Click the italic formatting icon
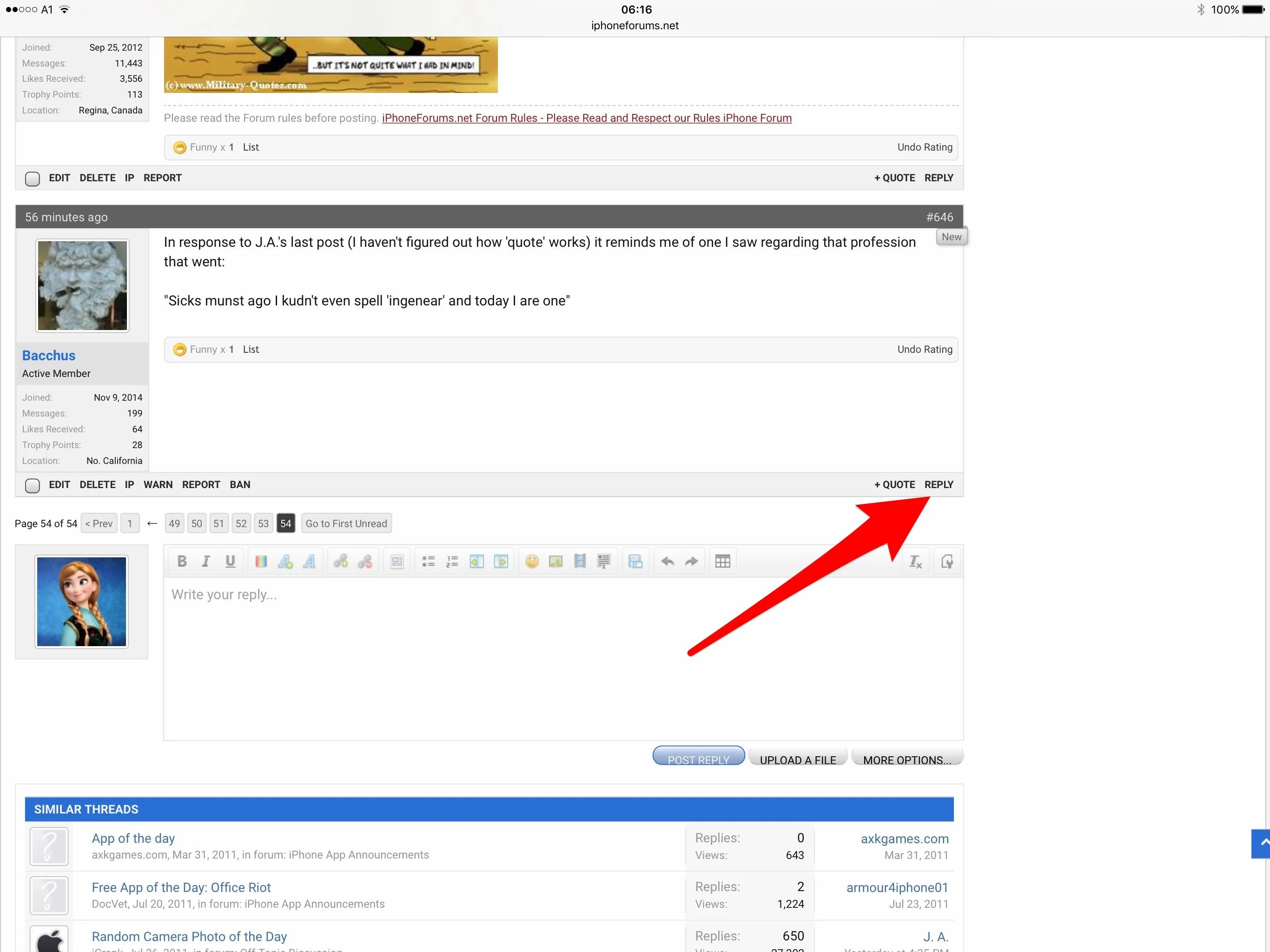Screen dimensions: 1270x952 205,561
